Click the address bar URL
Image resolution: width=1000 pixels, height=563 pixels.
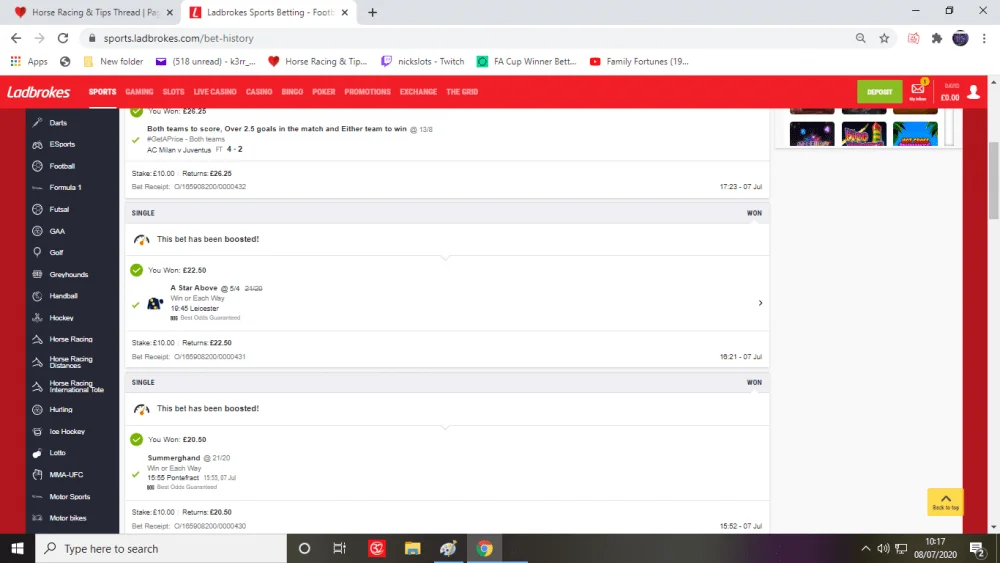[179, 38]
